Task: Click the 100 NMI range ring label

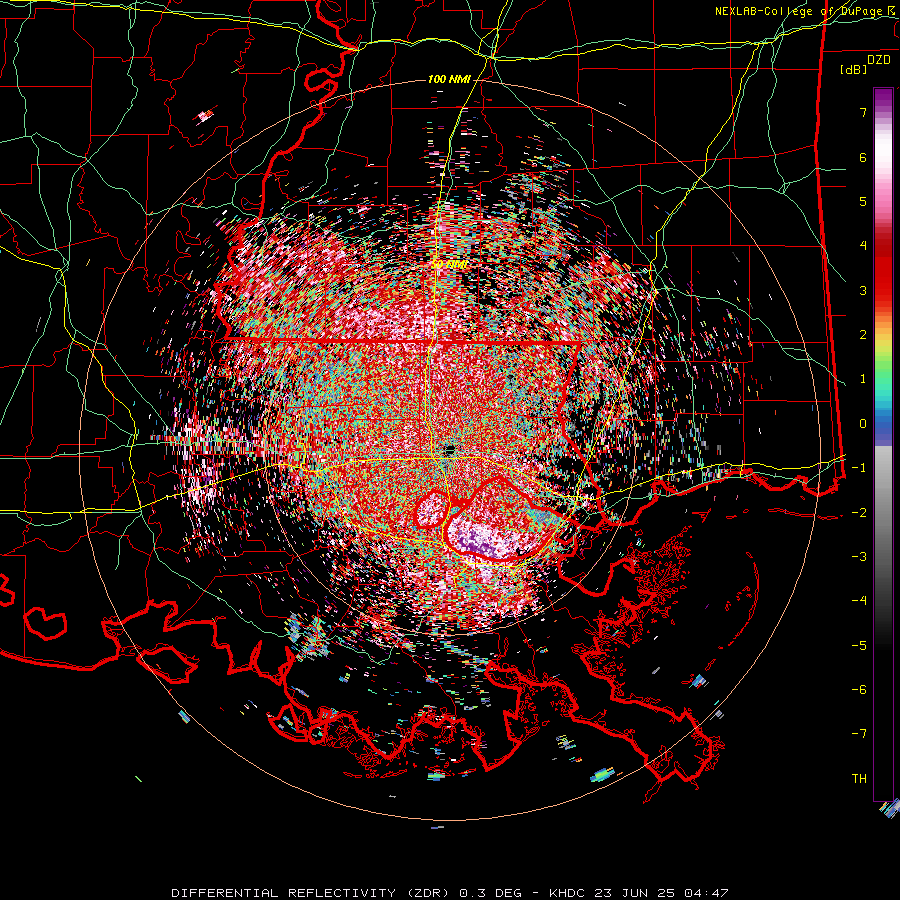Action: click(449, 79)
